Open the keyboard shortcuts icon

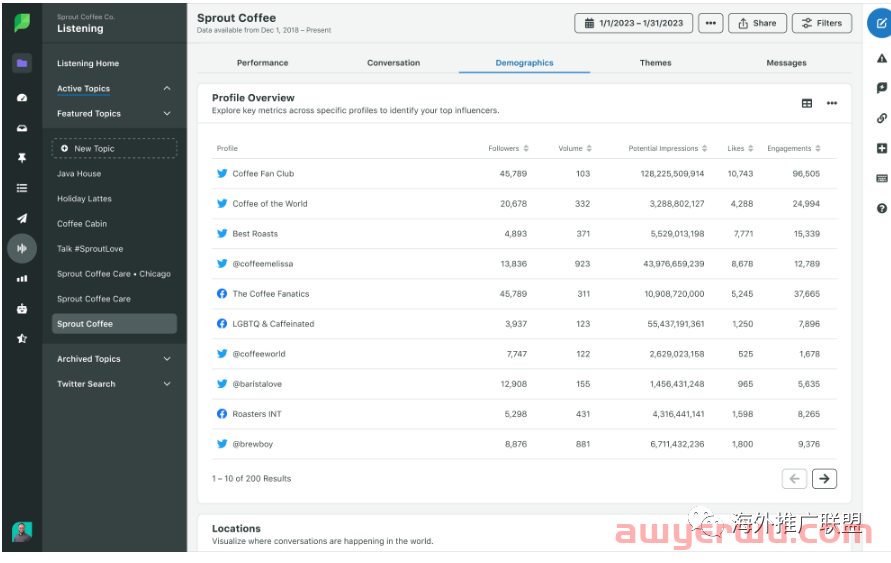click(x=881, y=178)
